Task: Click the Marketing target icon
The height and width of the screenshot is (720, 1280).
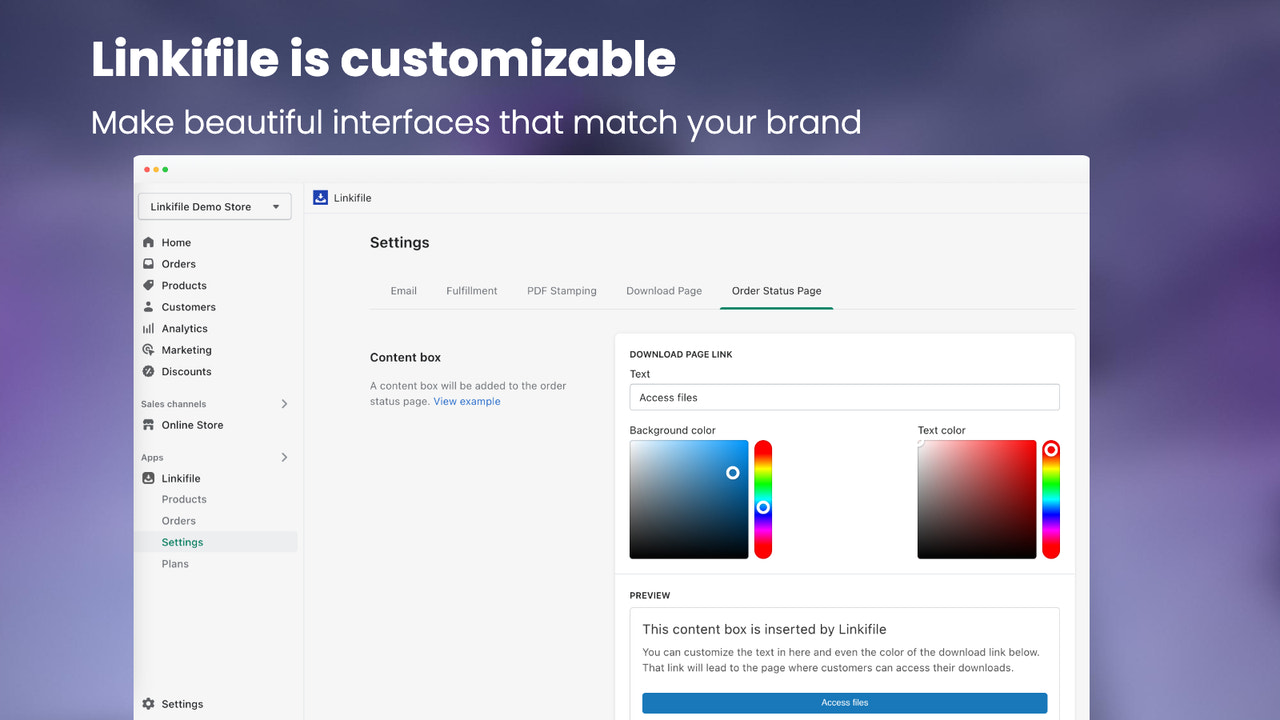Action: 149,350
